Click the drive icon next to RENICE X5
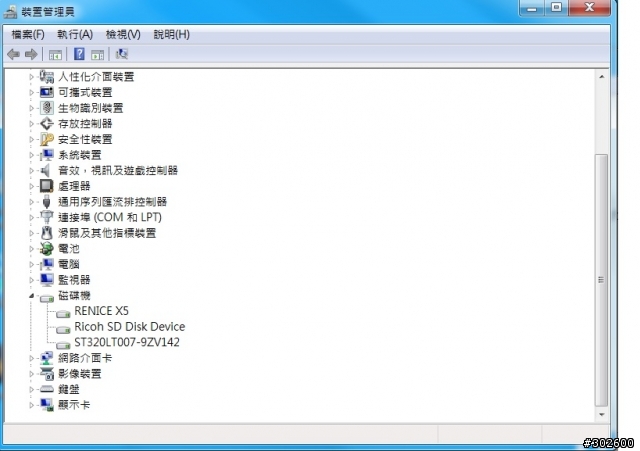This screenshot has height=451, width=640. (63, 313)
